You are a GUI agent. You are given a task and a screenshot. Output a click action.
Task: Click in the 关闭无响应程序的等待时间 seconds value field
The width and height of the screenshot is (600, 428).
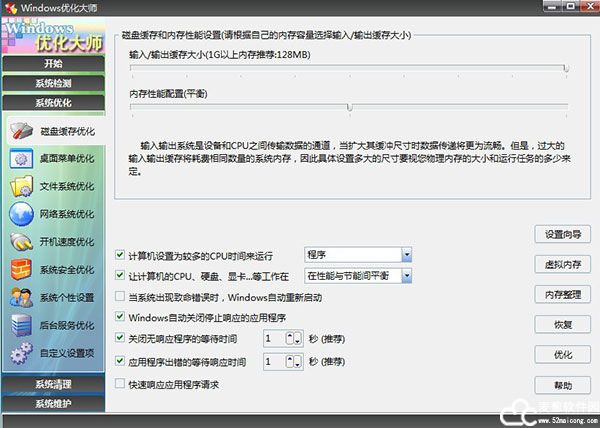tap(274, 338)
